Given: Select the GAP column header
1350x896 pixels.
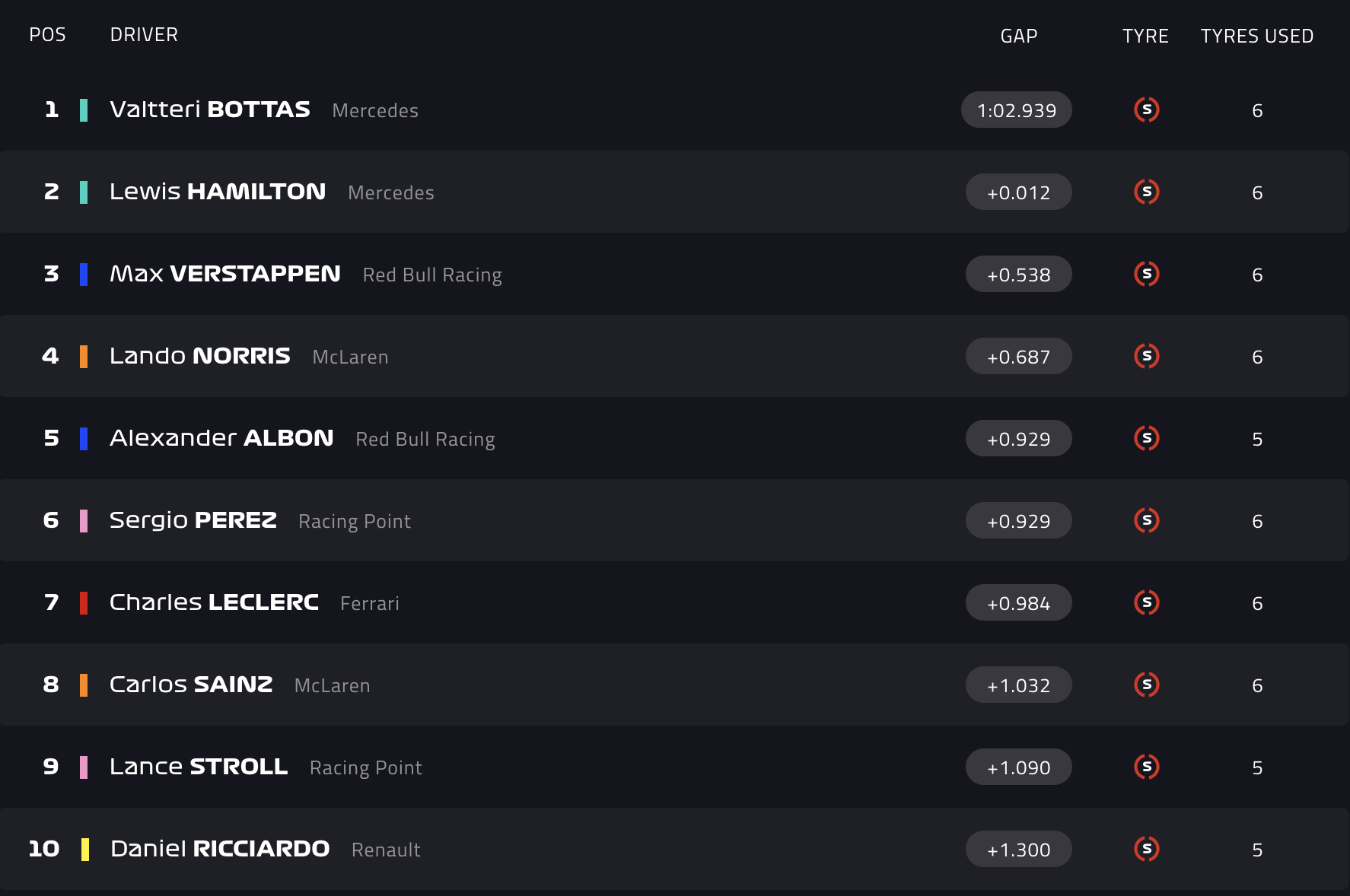Looking at the screenshot, I should click(1018, 36).
